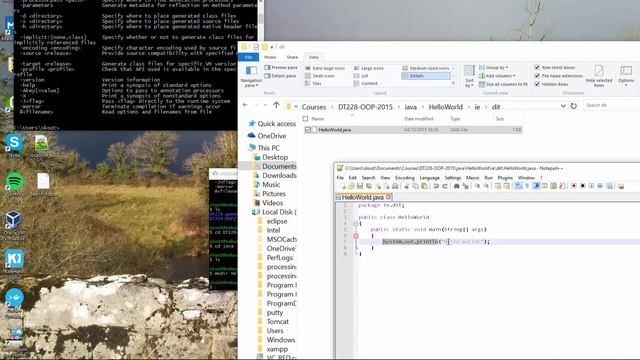This screenshot has width=640, height=360.
Task: Click the Redo arrow in Notepad++ toolbar
Action: (445, 186)
